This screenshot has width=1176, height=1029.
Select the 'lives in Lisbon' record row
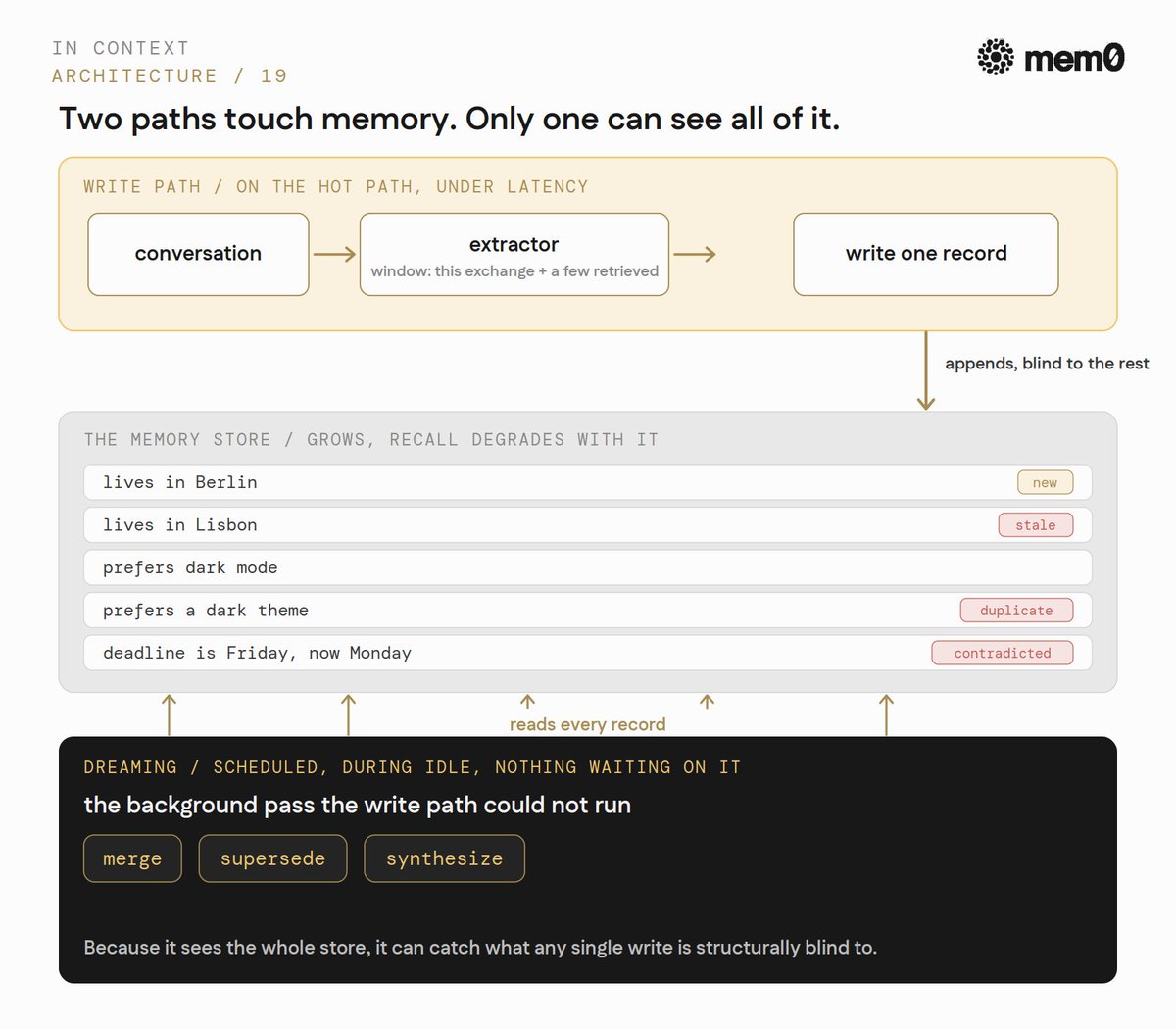588,524
